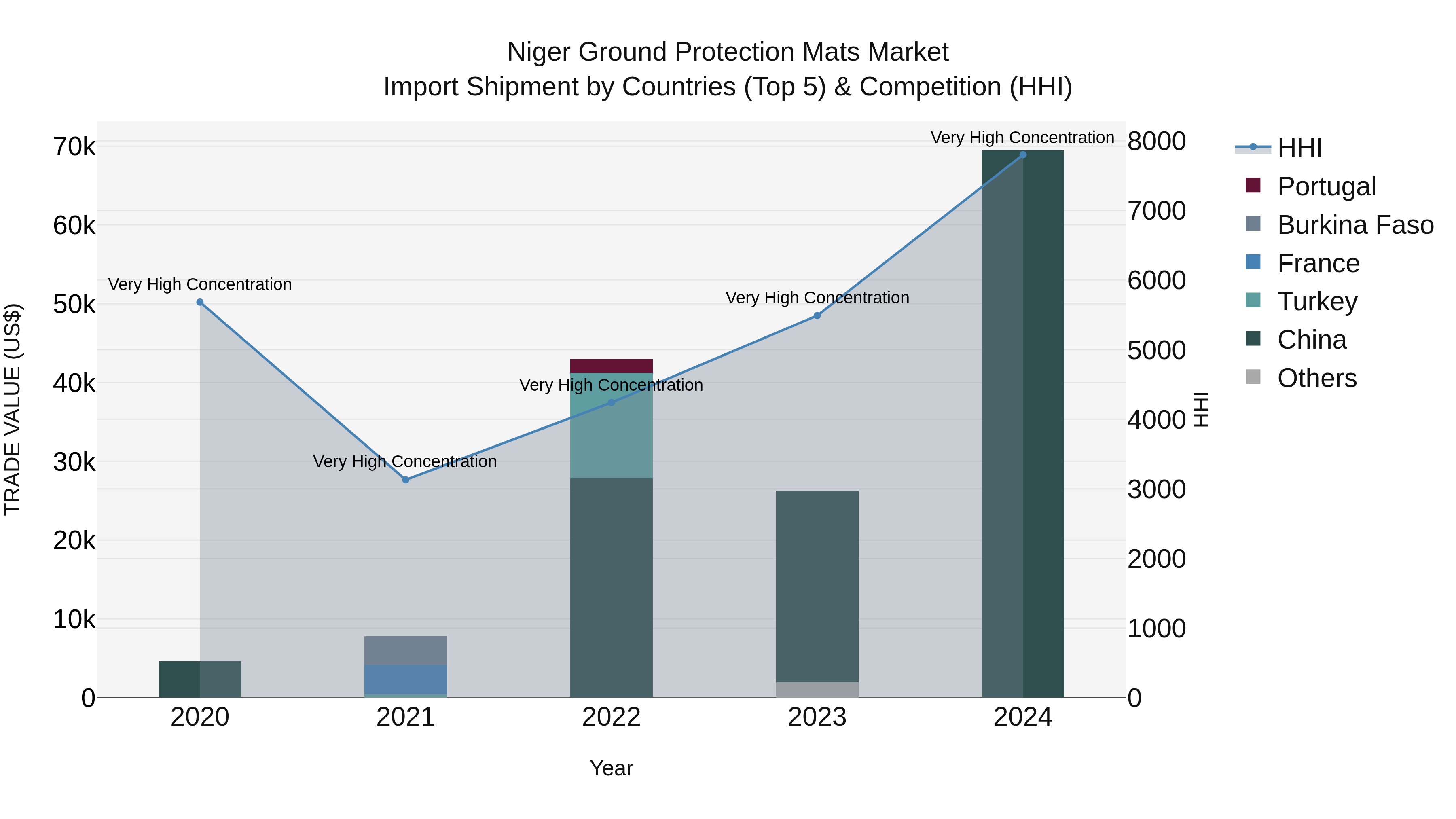Viewport: 1456px width, 819px height.
Task: Select the 2021 HHI data point
Action: 406,480
